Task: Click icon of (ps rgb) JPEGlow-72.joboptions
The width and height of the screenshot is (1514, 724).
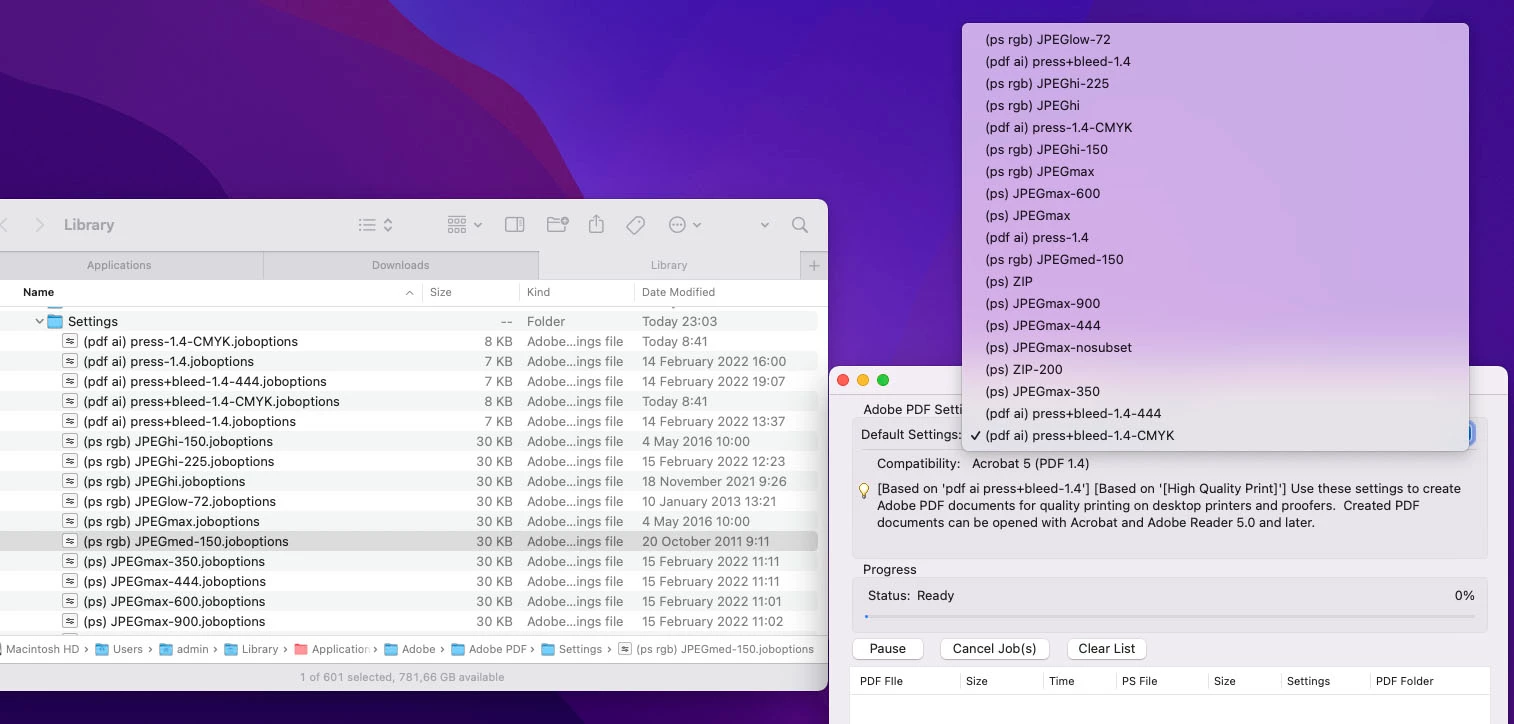Action: pyautogui.click(x=70, y=501)
